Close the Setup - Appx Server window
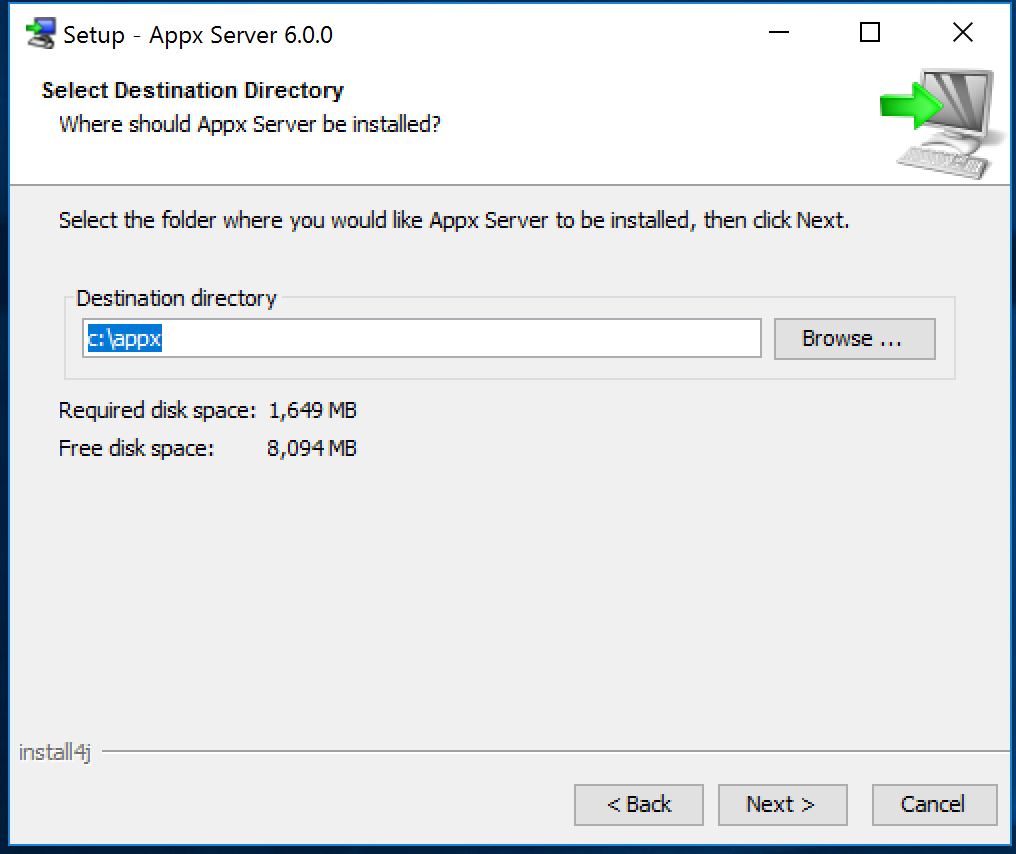 963,32
